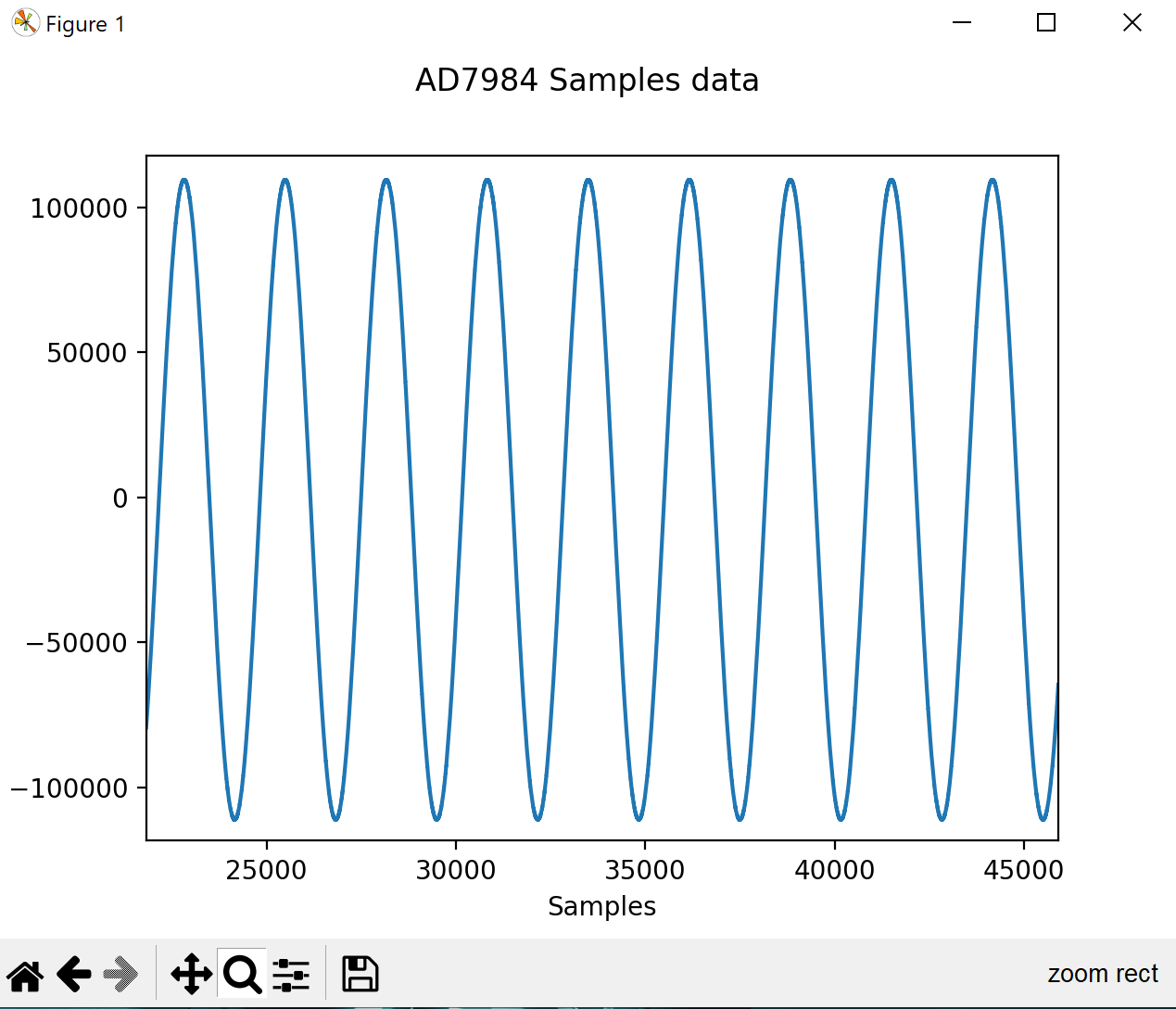1176x1009 pixels.
Task: Maximize the Figure 1 window
Action: tap(1046, 23)
